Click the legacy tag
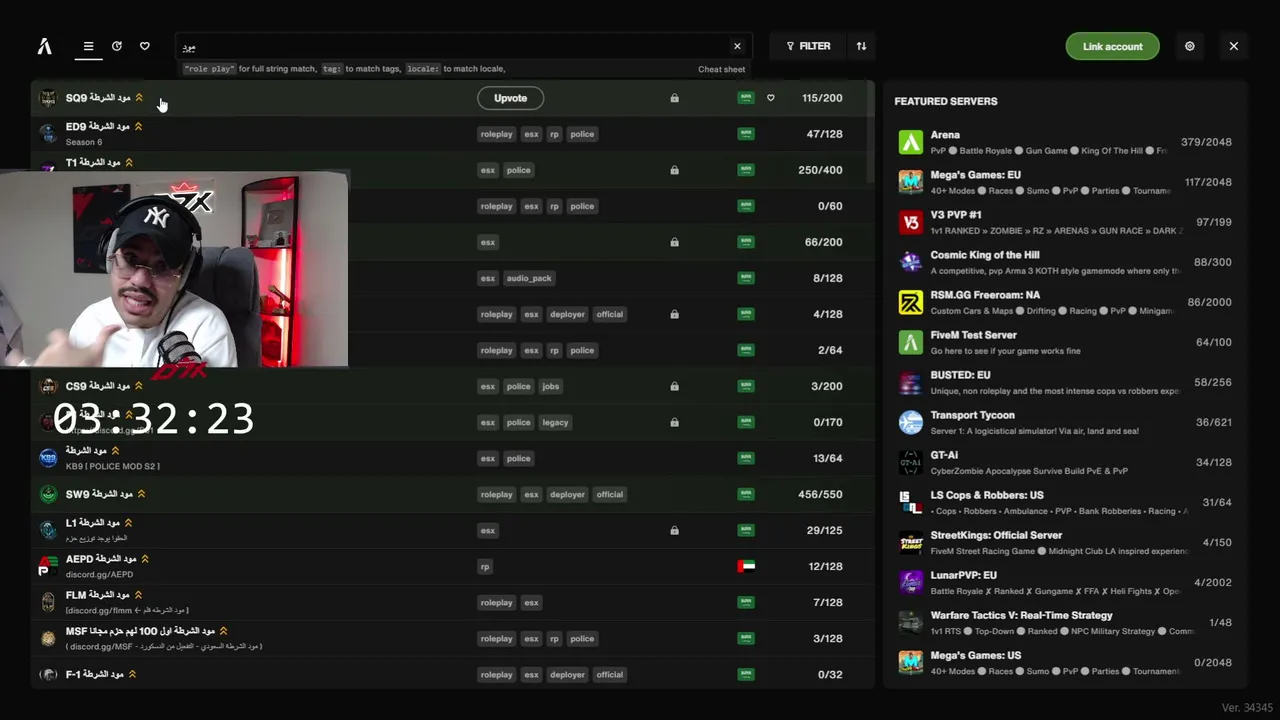This screenshot has width=1280, height=720. click(x=555, y=422)
